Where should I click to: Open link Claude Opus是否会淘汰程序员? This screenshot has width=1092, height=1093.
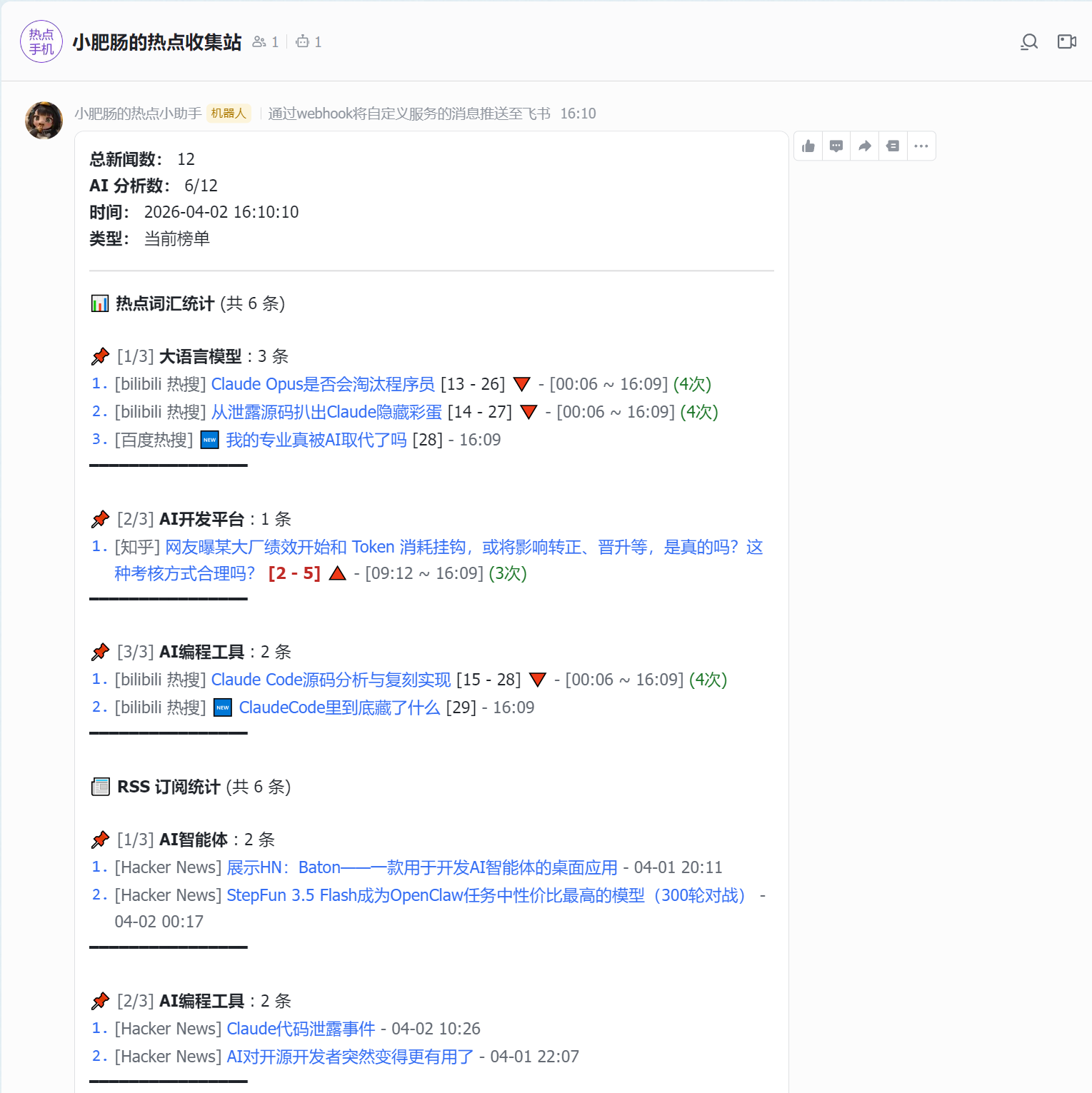pos(323,384)
